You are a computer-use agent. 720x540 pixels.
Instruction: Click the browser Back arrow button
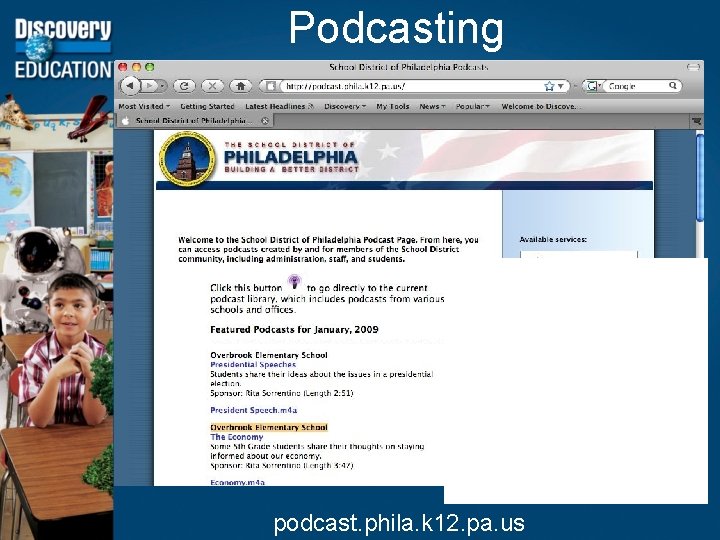(130, 86)
